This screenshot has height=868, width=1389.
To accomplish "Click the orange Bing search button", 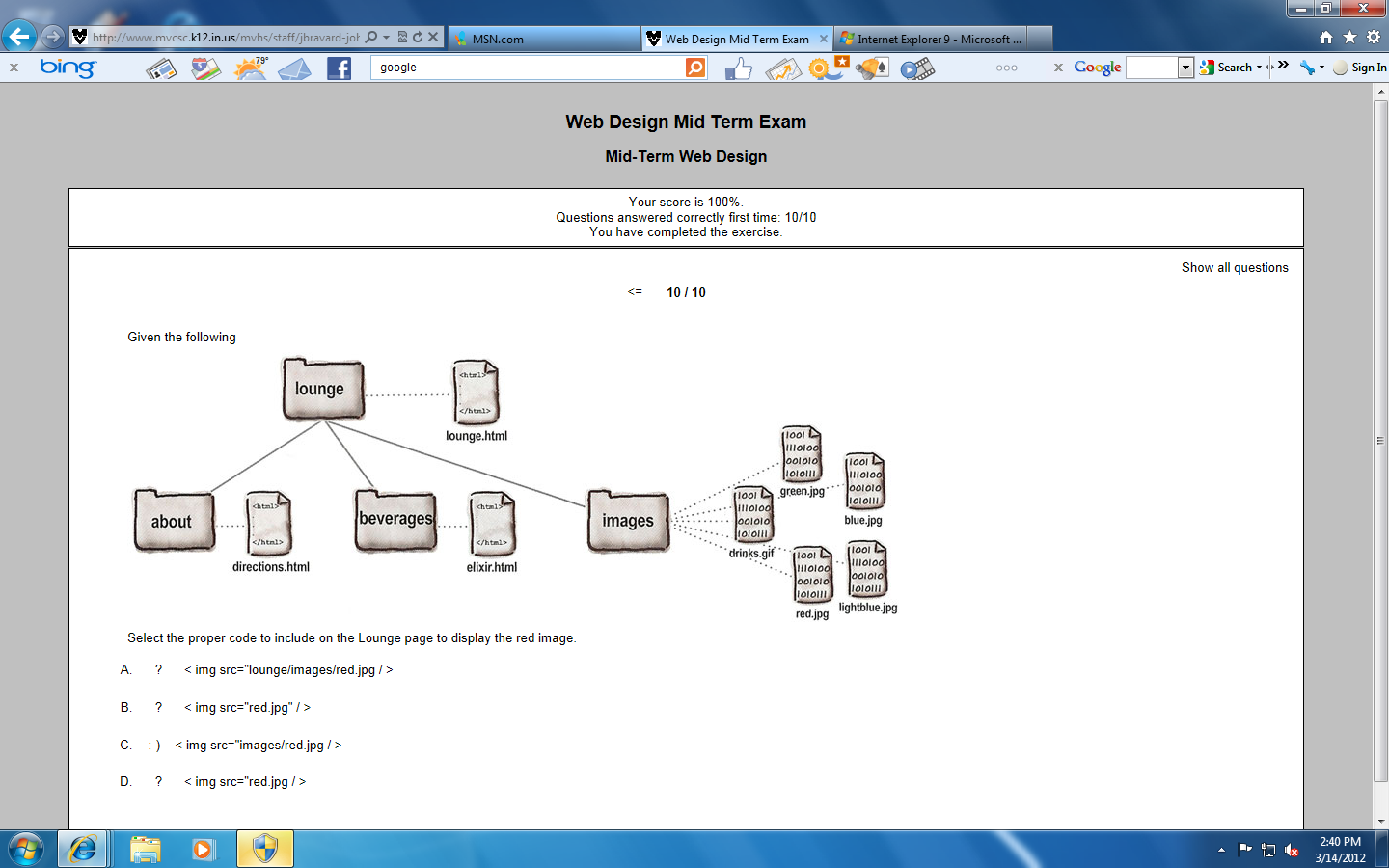I will point(695,68).
